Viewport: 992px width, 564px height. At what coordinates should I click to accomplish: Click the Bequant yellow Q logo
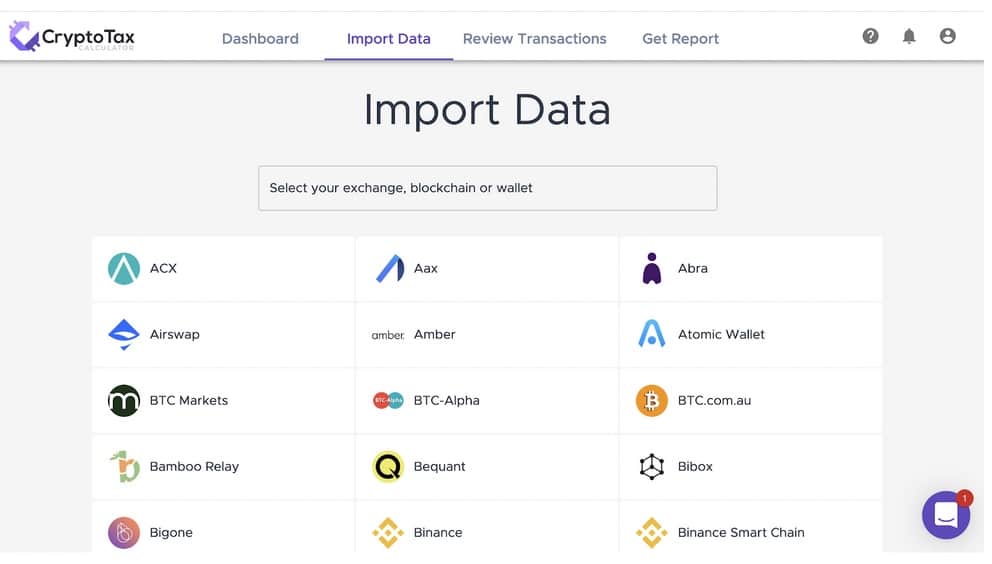[x=388, y=467]
